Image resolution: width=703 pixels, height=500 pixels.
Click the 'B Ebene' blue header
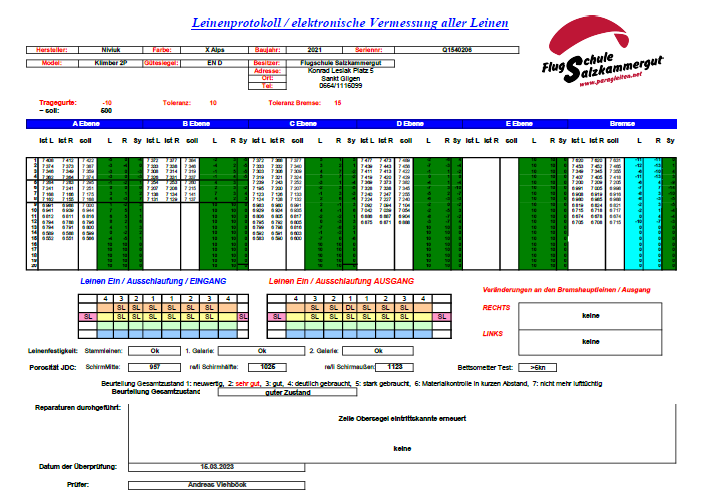[196, 124]
